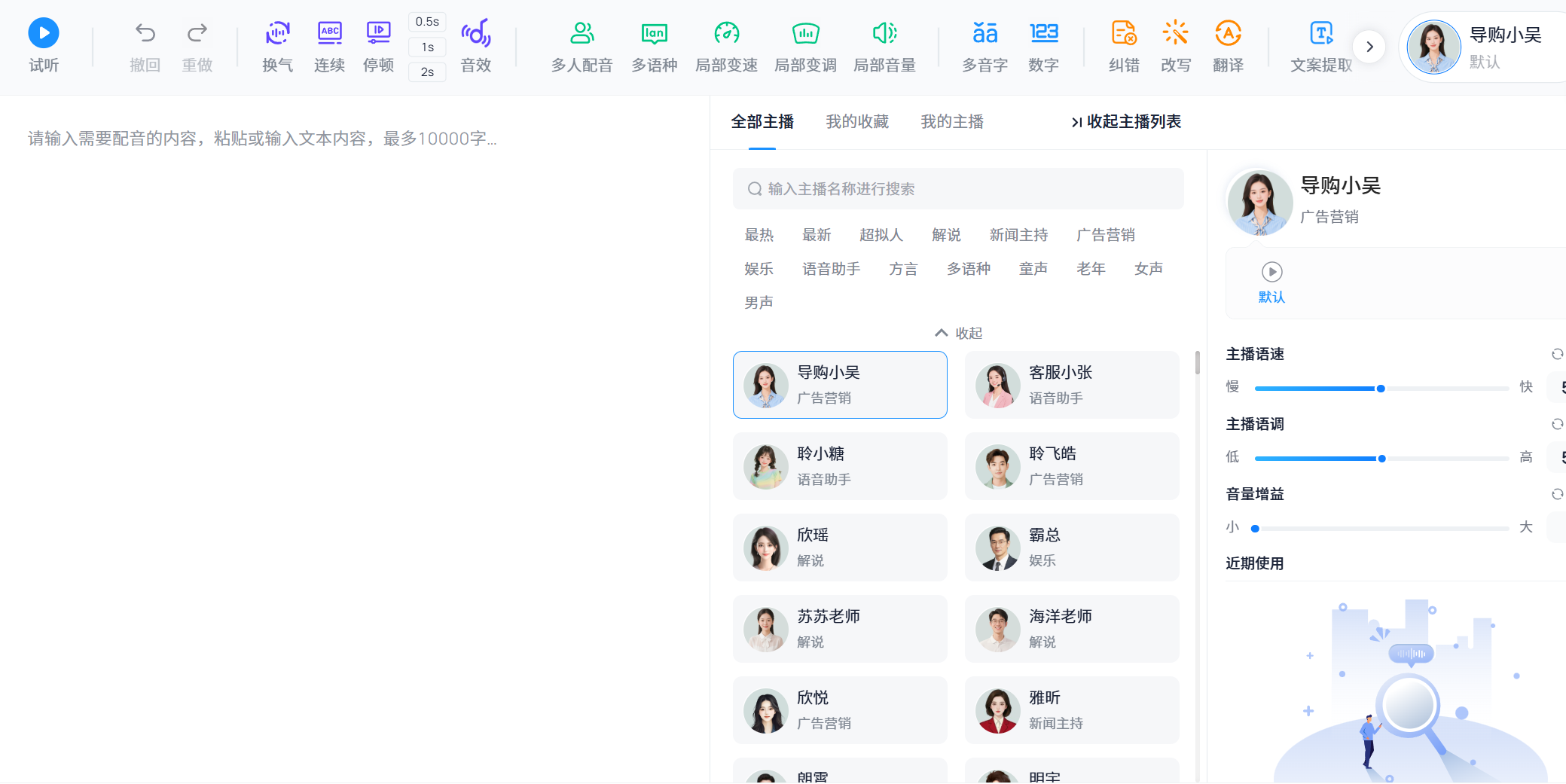Select the 文案提取 text extraction icon

click(1320, 45)
